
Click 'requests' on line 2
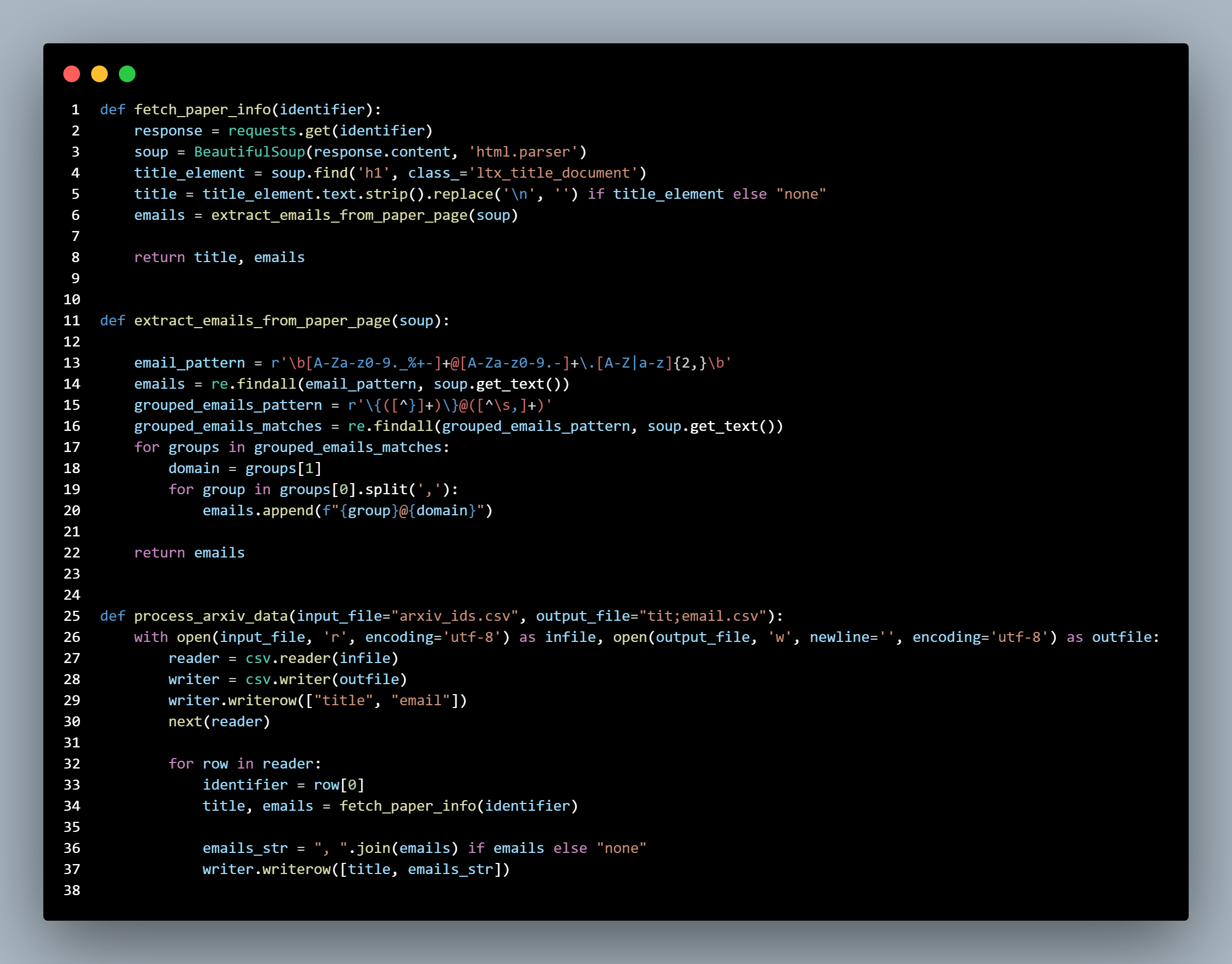click(x=262, y=130)
